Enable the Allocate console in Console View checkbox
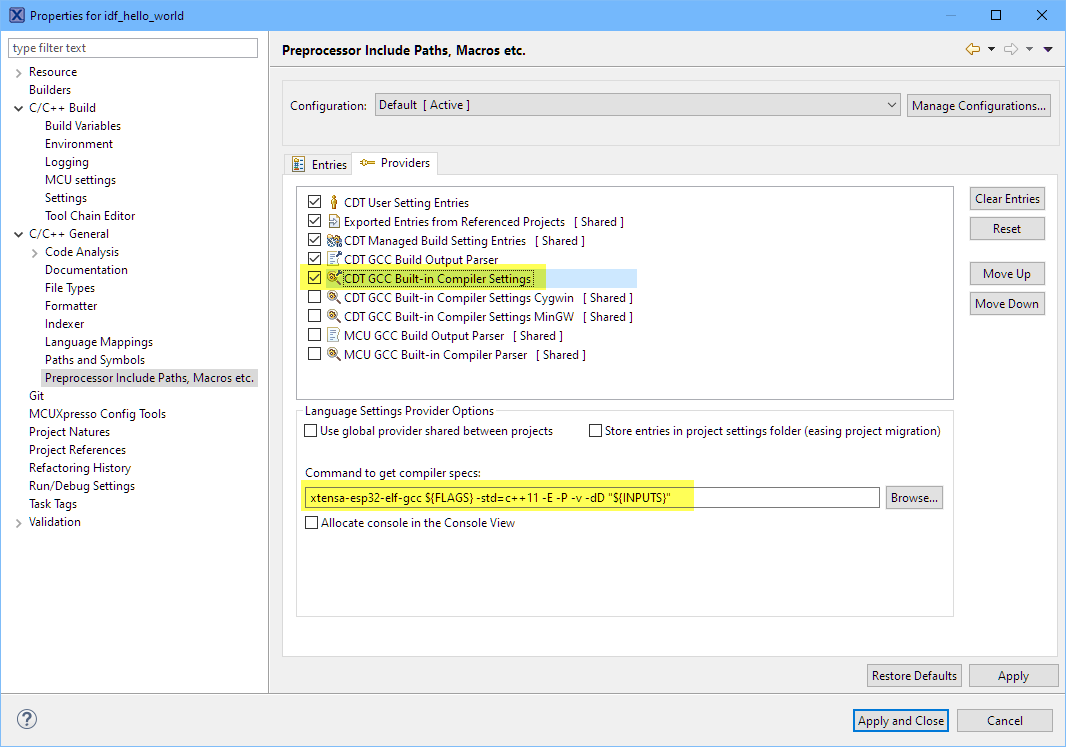 (x=312, y=523)
